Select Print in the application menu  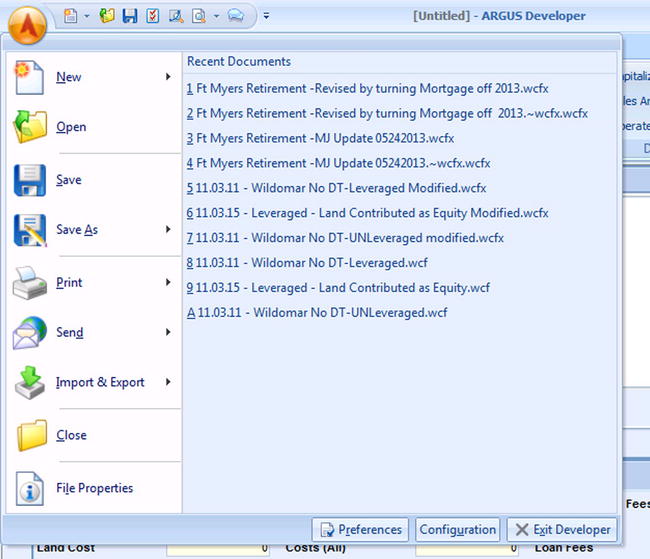69,283
